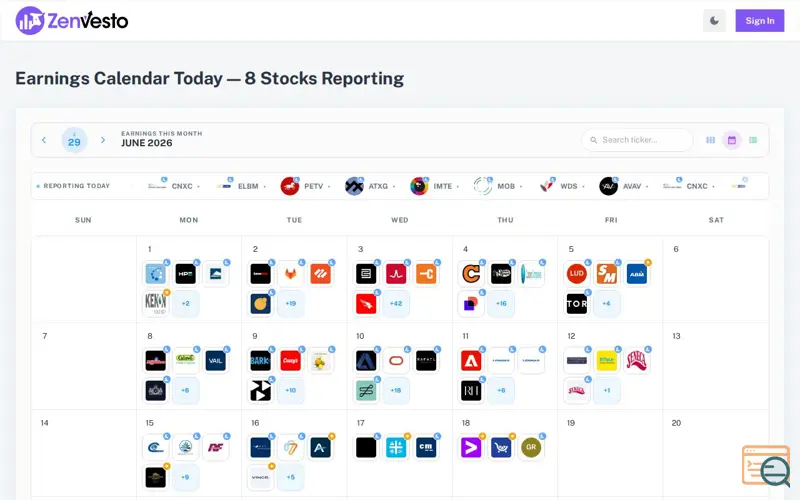The image size is (800, 500).
Task: Click the Sign In button
Action: [760, 20]
